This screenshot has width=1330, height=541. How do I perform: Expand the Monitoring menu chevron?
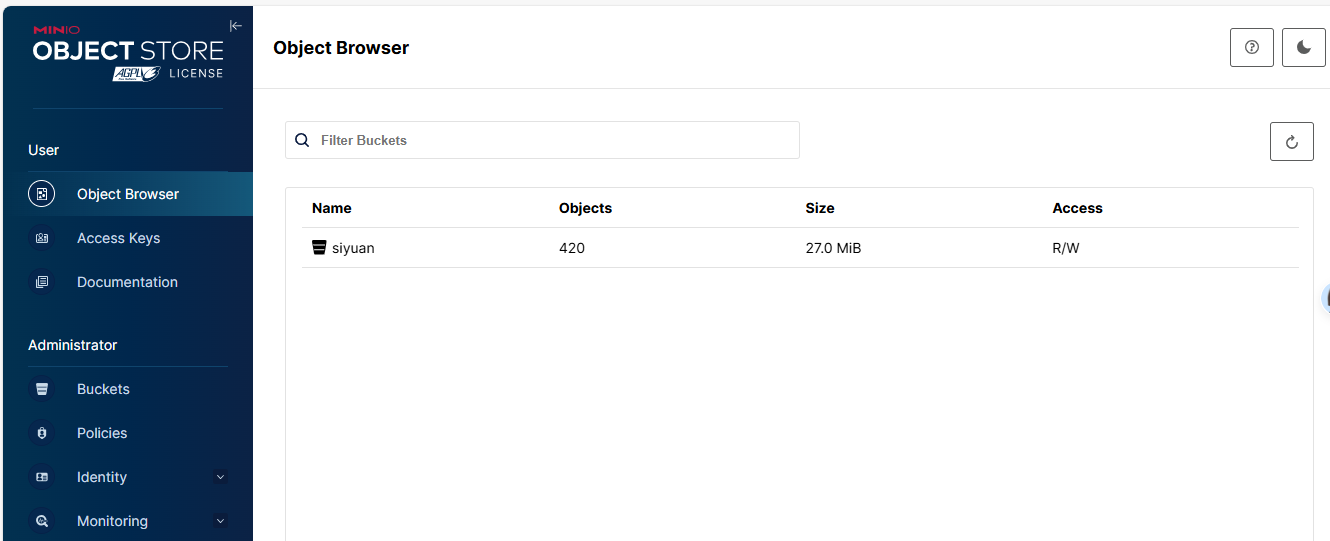pyautogui.click(x=221, y=521)
